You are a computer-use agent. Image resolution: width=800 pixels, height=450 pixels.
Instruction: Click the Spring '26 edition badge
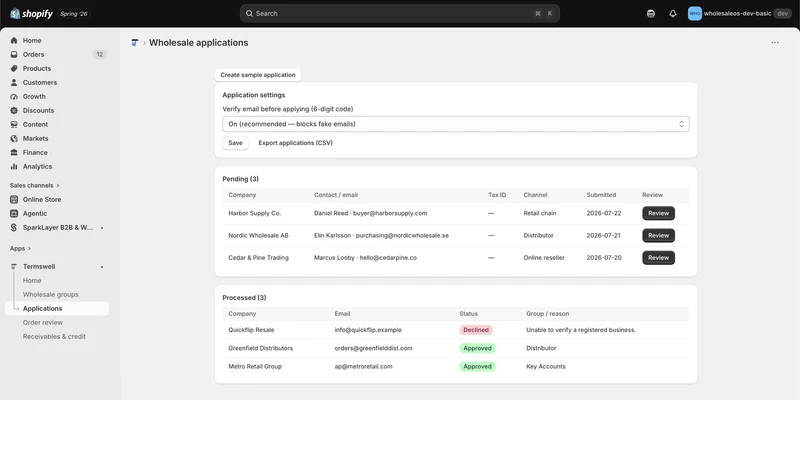click(x=73, y=14)
